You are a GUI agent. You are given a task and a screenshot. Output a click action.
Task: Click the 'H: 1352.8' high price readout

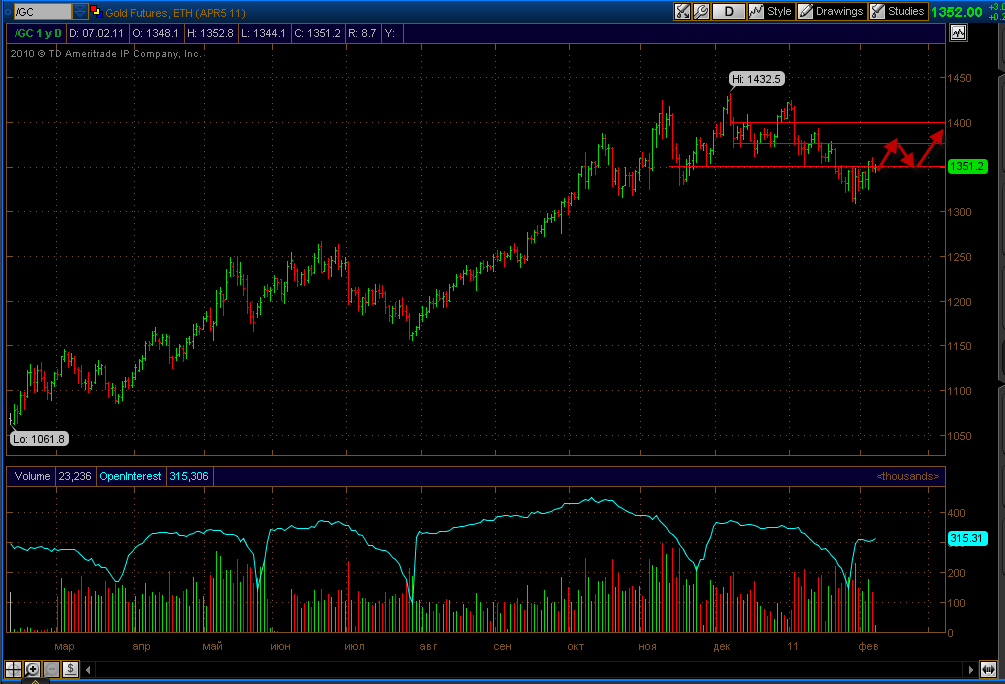(x=210, y=33)
